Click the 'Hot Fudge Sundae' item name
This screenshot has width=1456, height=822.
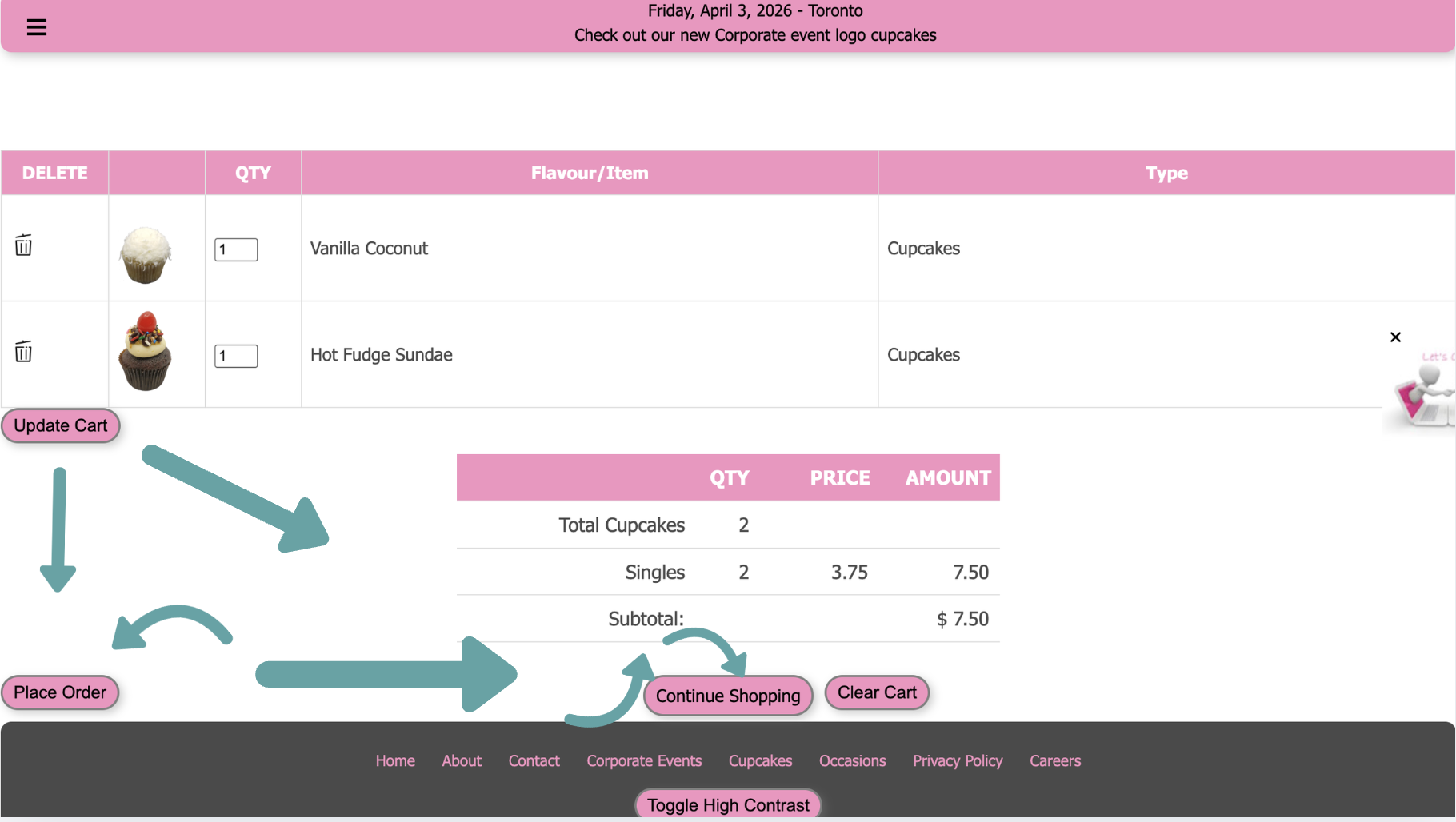pyautogui.click(x=382, y=354)
